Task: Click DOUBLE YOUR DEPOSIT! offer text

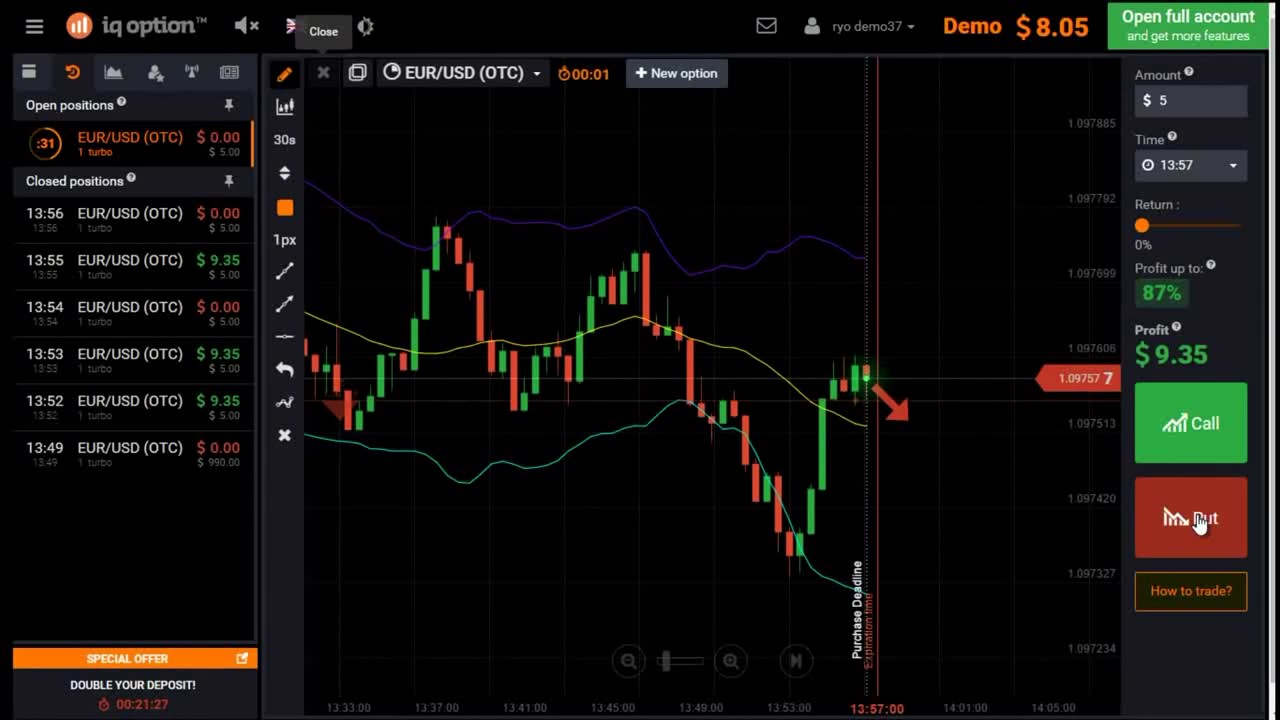Action: (x=133, y=685)
